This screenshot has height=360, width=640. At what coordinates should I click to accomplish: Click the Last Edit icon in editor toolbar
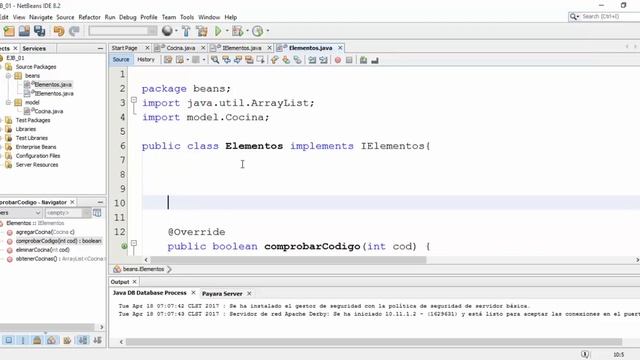pos(168,60)
